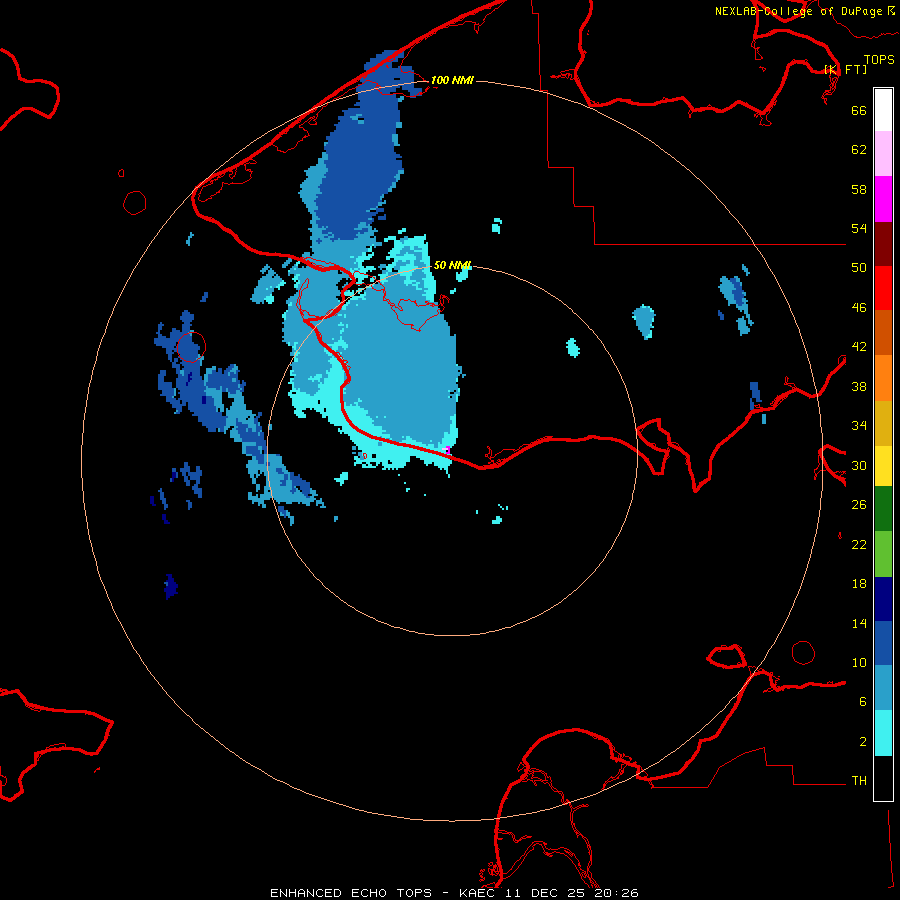900x900 pixels.
Task: Click the 'K FT' units label
Action: click(846, 70)
